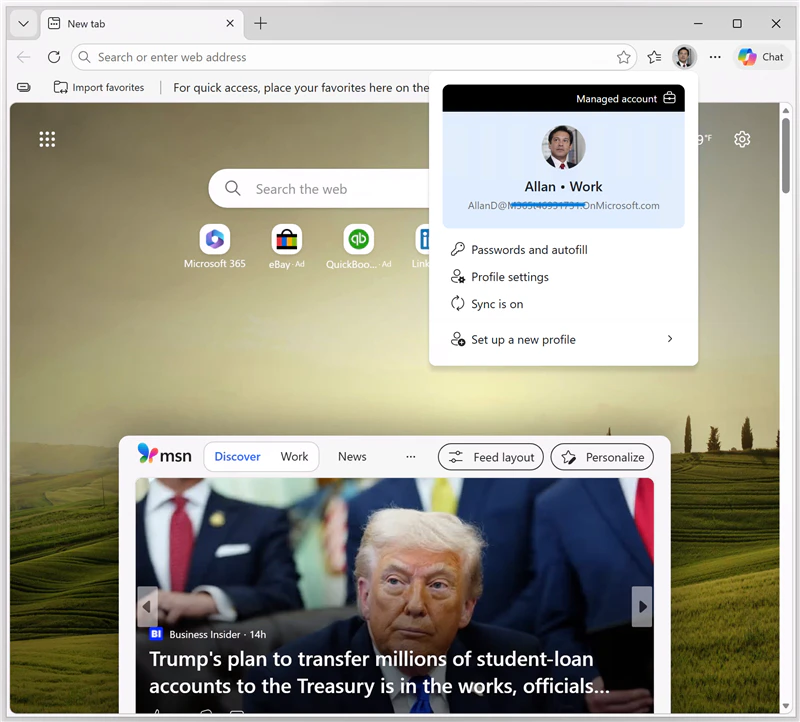
Task: Open a new tab with plus button
Action: pos(261,23)
